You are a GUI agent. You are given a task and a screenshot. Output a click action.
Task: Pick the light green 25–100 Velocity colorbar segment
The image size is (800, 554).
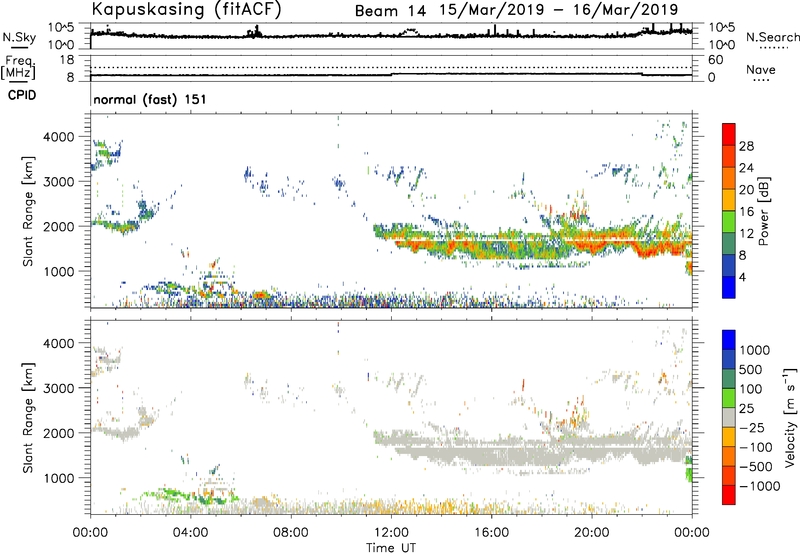coord(729,398)
